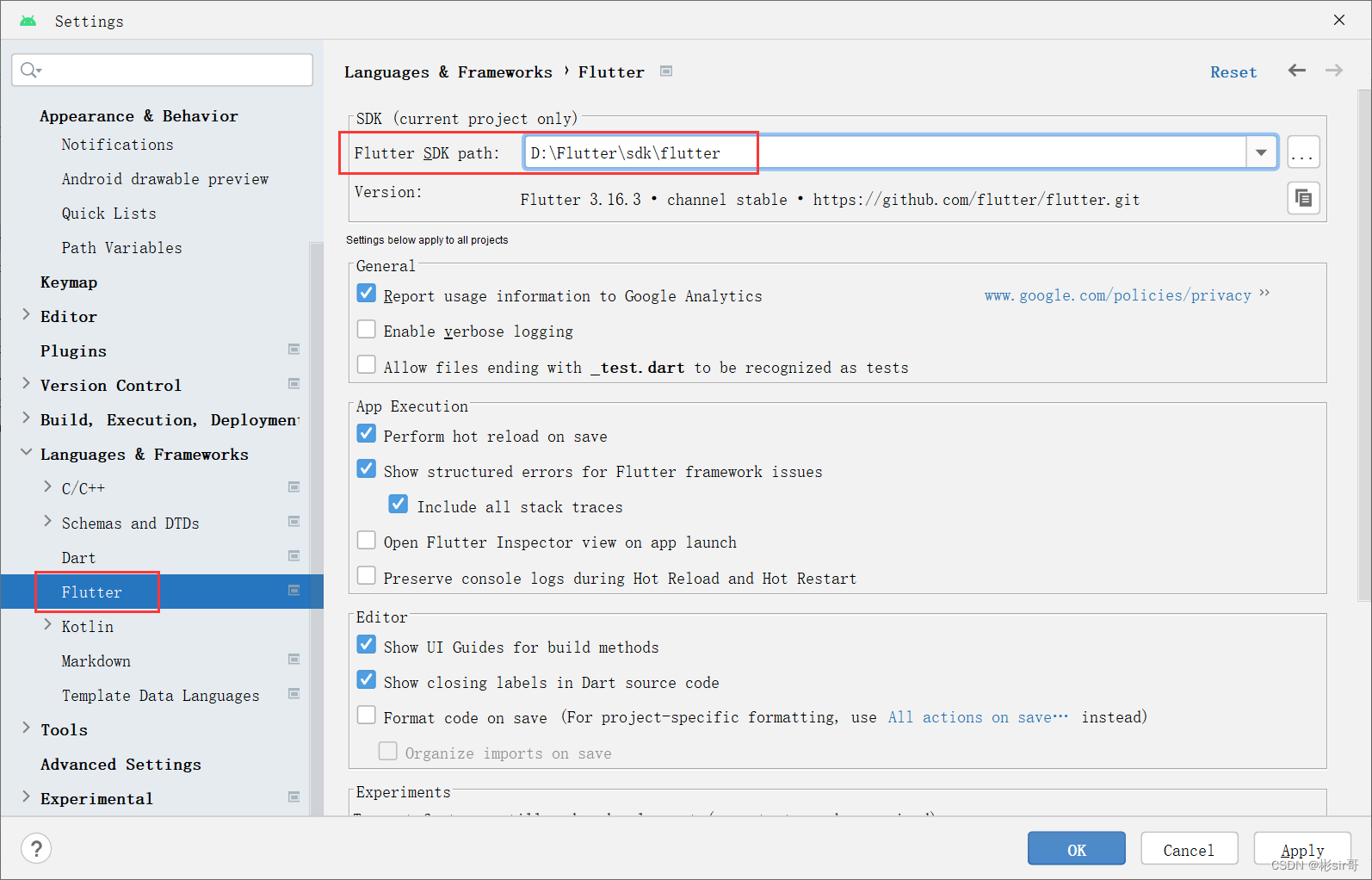Go back with the left arrow icon
This screenshot has width=1372, height=880.
coord(1297,71)
